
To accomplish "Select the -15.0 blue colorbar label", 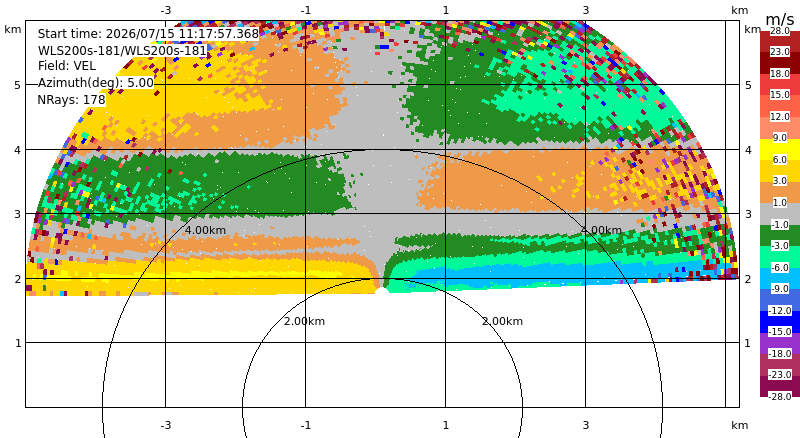I will tap(780, 331).
